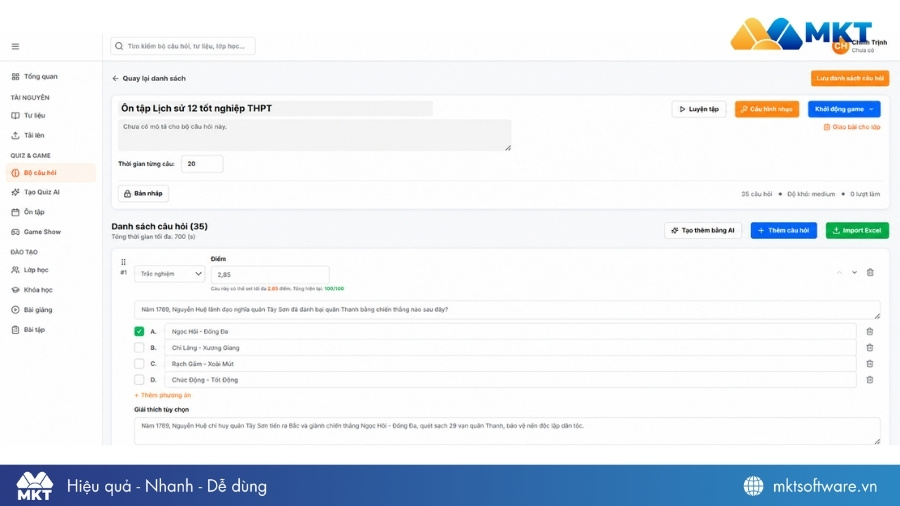Remove answer option A via trash icon
Screen dimensions: 900x506
pos(870,332)
